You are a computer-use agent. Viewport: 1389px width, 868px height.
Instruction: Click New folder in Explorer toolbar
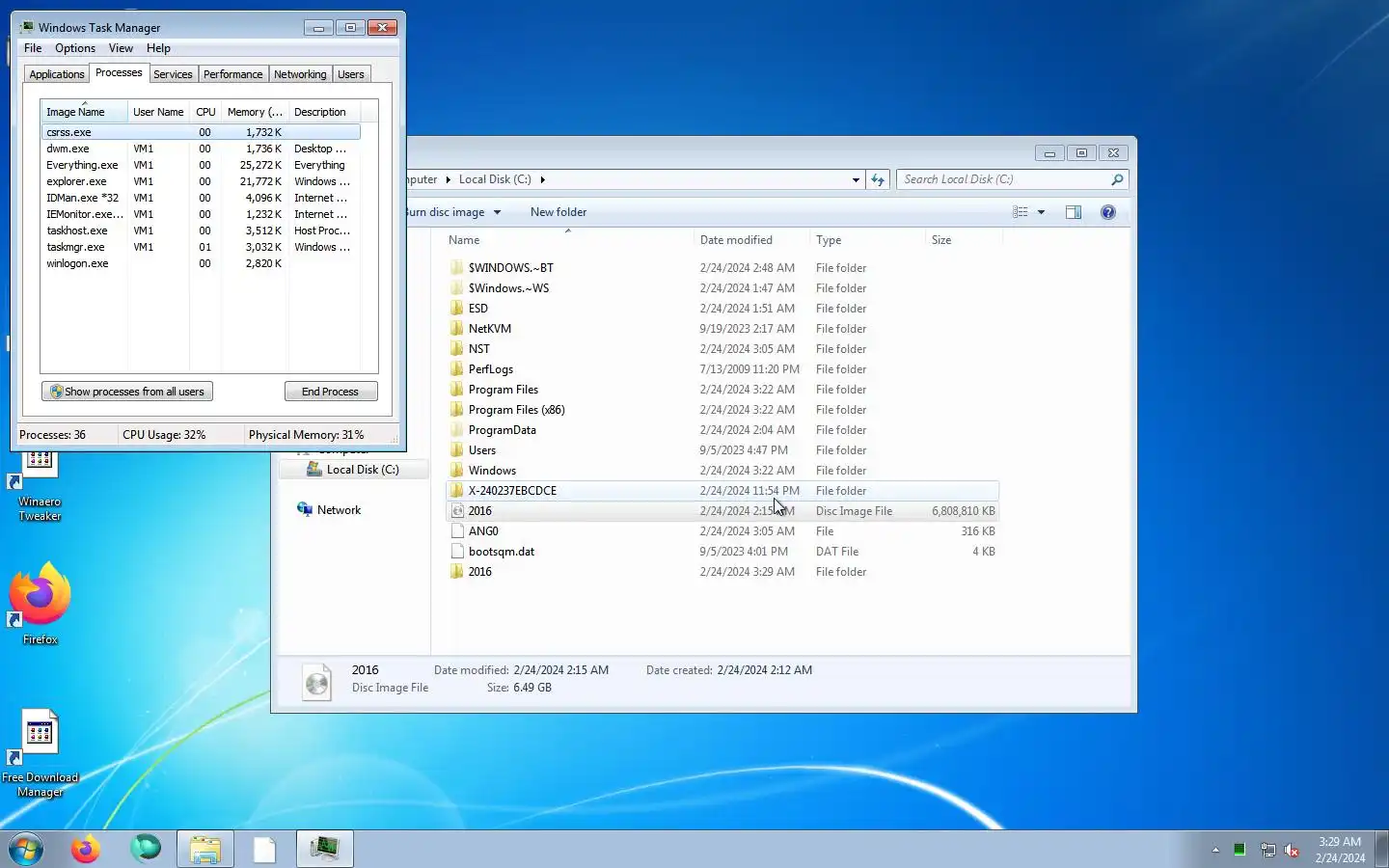[x=558, y=212]
